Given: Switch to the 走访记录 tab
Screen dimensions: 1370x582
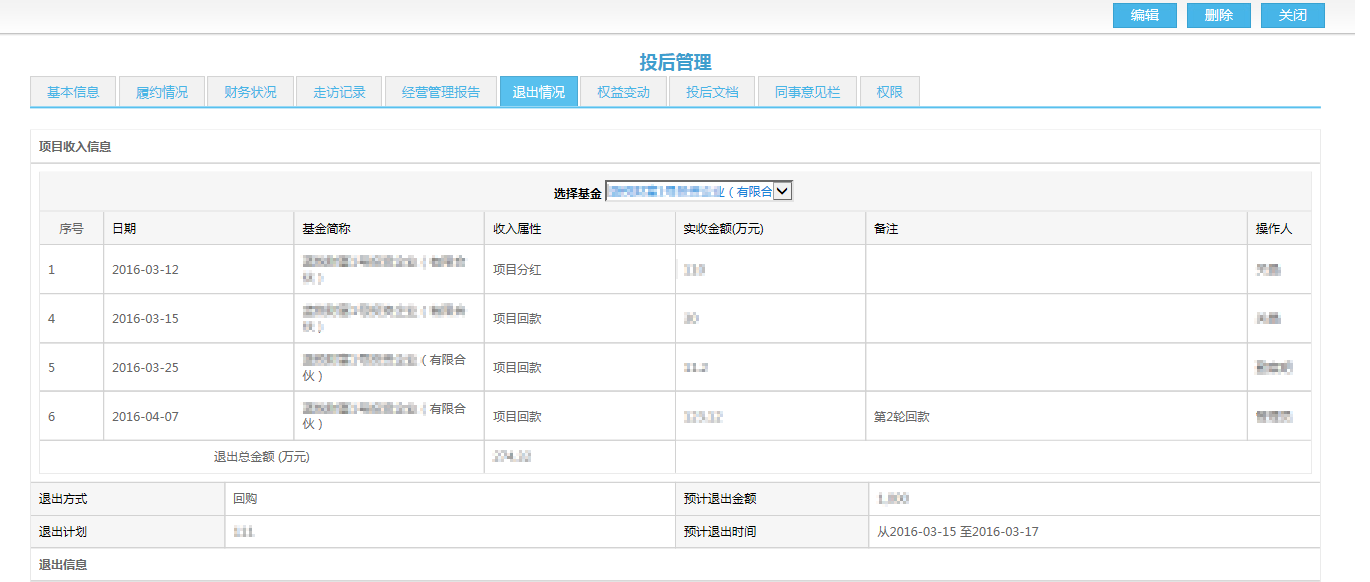Looking at the screenshot, I should 338,91.
